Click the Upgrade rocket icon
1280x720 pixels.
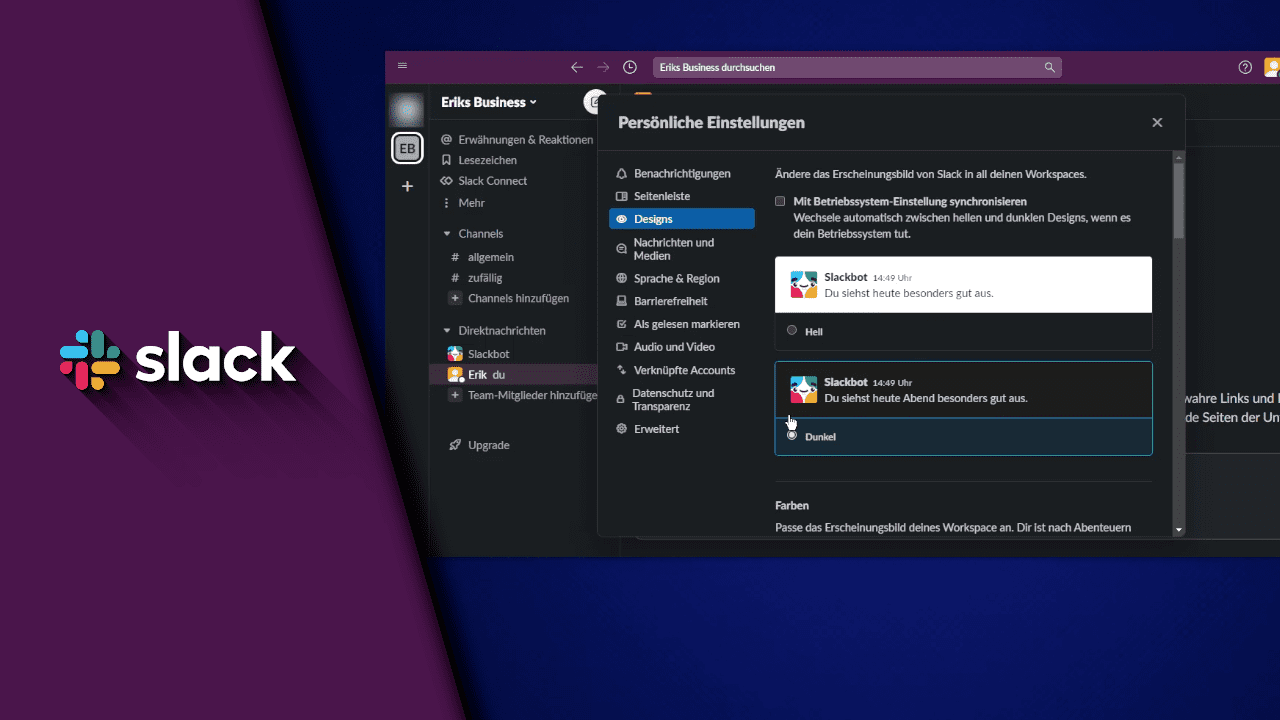(455, 445)
